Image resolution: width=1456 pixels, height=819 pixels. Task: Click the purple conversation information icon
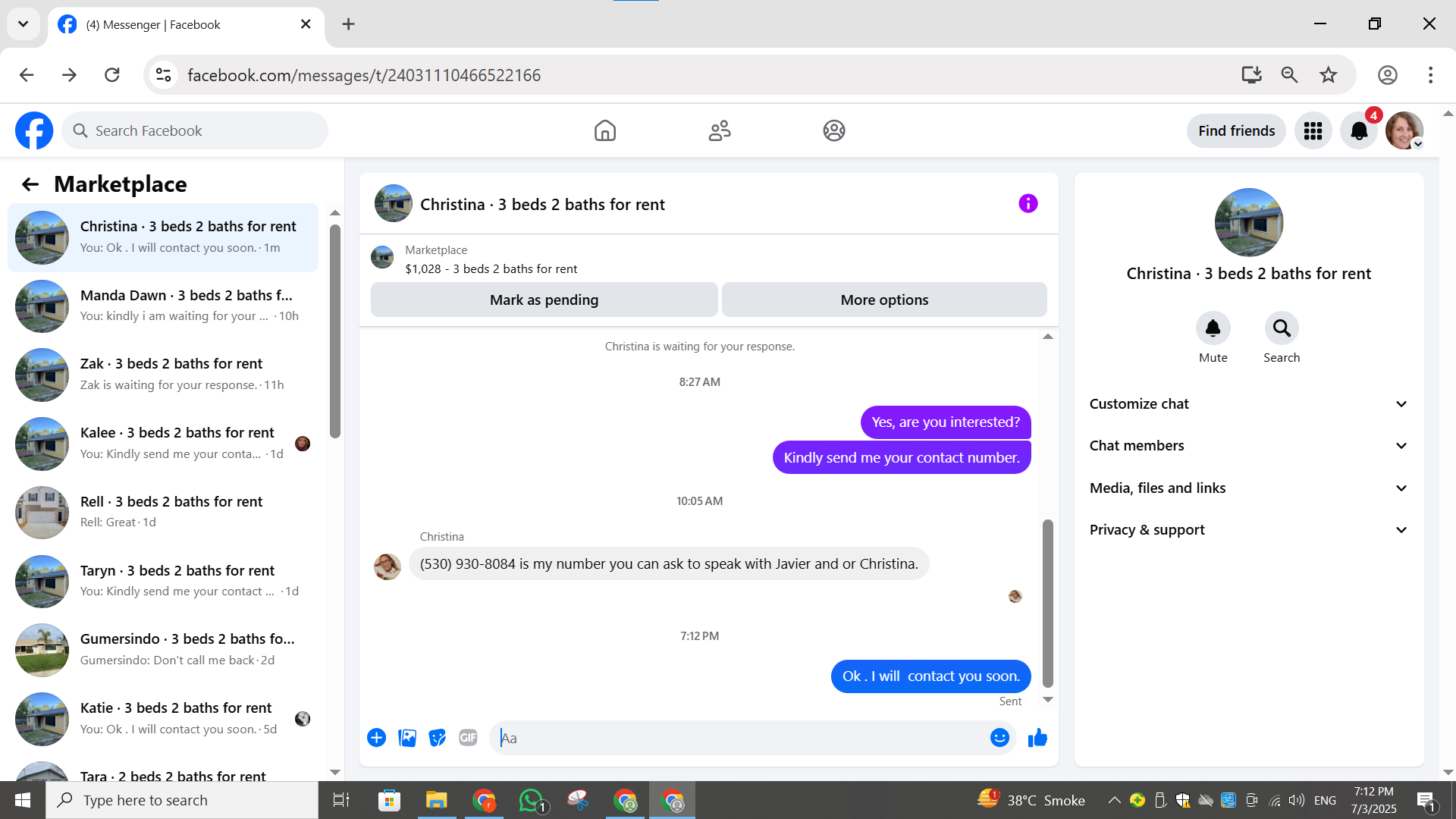click(x=1028, y=203)
